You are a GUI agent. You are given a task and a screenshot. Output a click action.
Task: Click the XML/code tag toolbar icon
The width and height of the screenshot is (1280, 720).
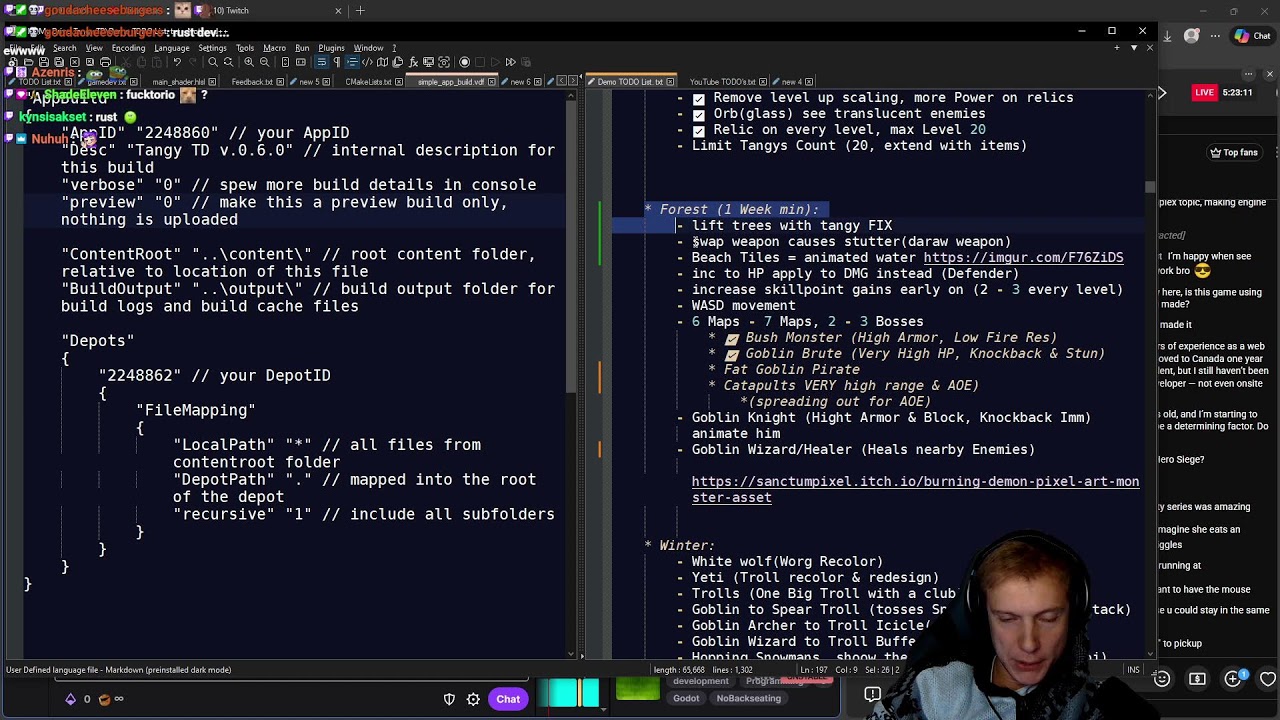click(367, 62)
